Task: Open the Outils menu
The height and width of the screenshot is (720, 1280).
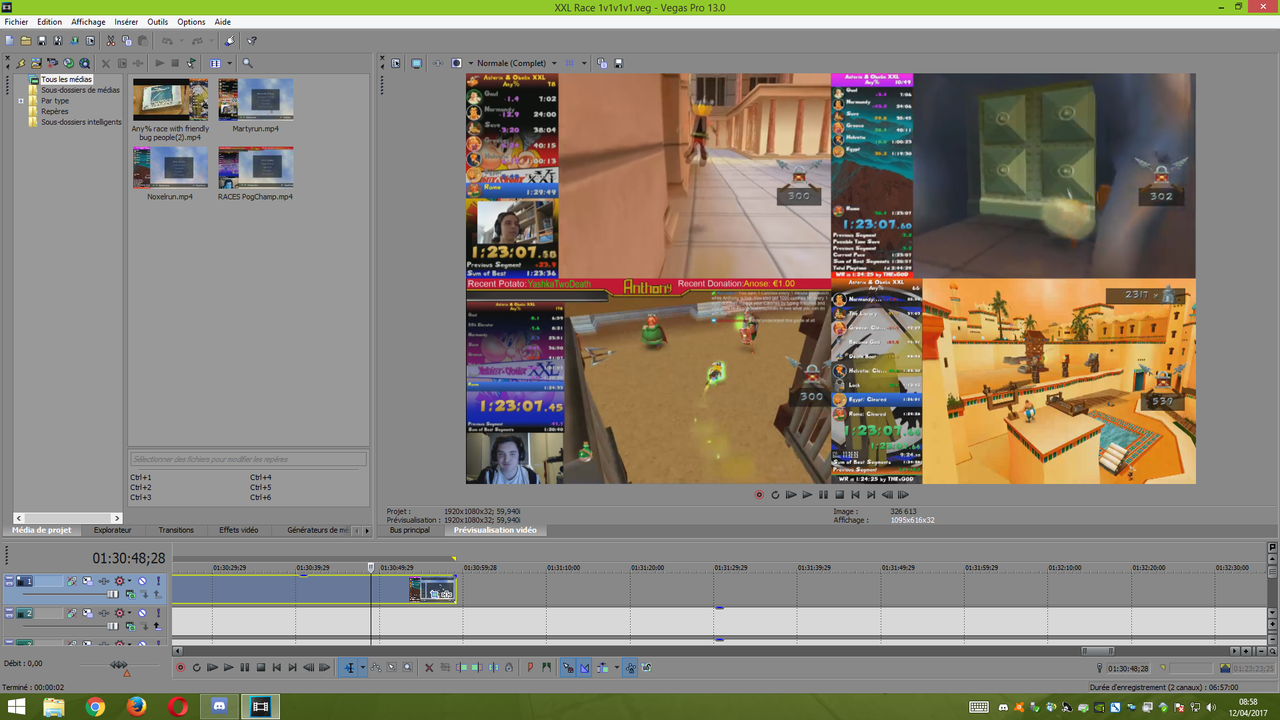Action: (158, 22)
